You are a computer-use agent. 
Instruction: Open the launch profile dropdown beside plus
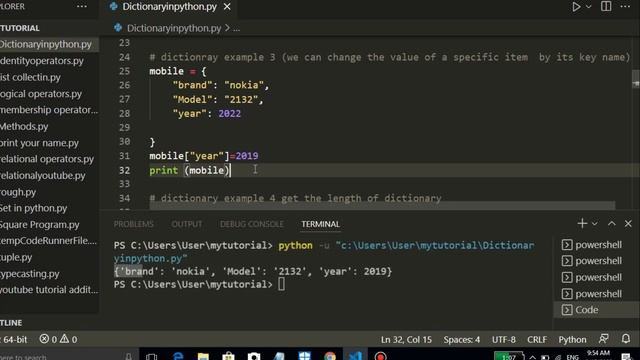click(x=595, y=224)
